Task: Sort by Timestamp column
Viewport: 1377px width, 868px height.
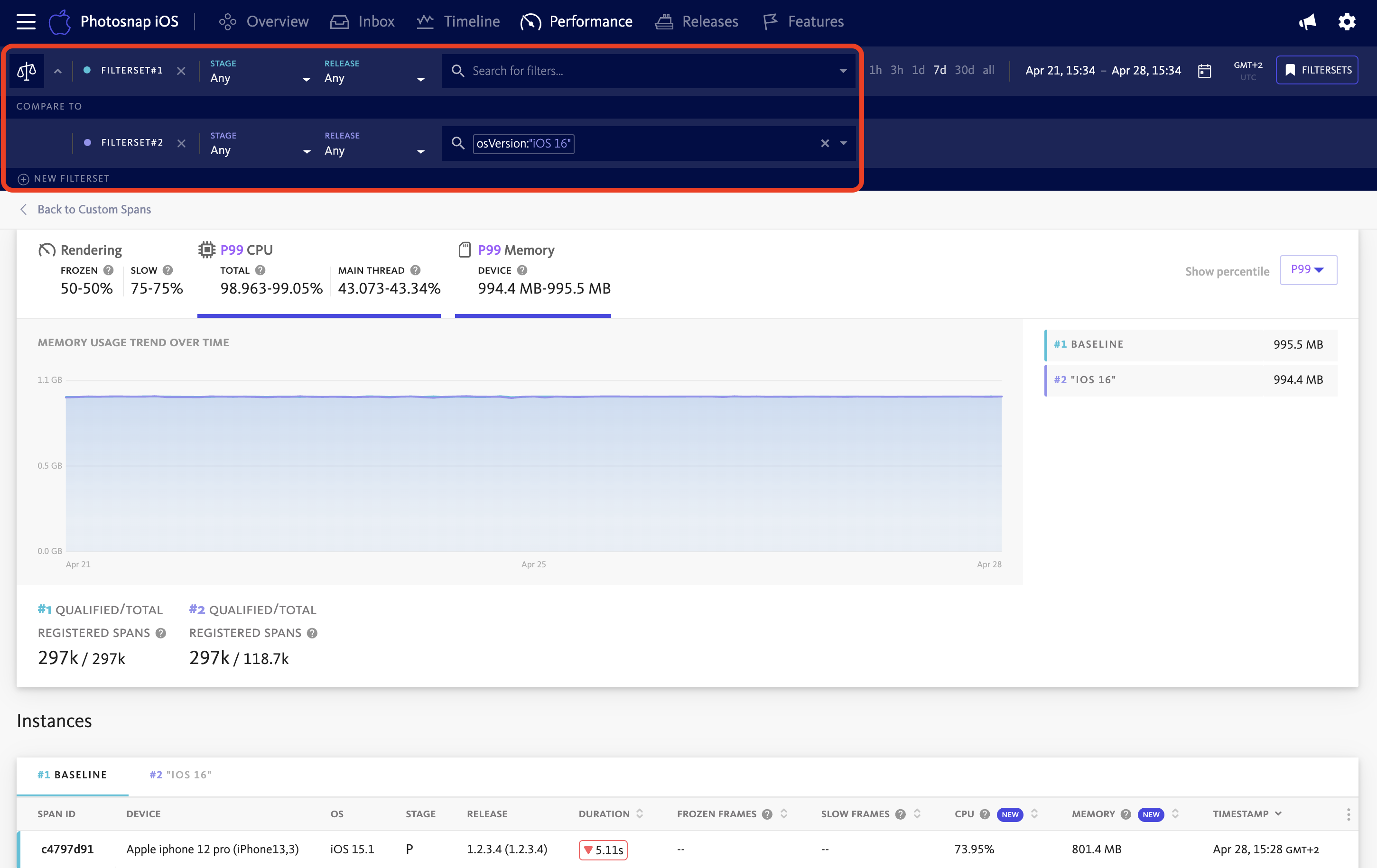Action: pyautogui.click(x=1247, y=813)
